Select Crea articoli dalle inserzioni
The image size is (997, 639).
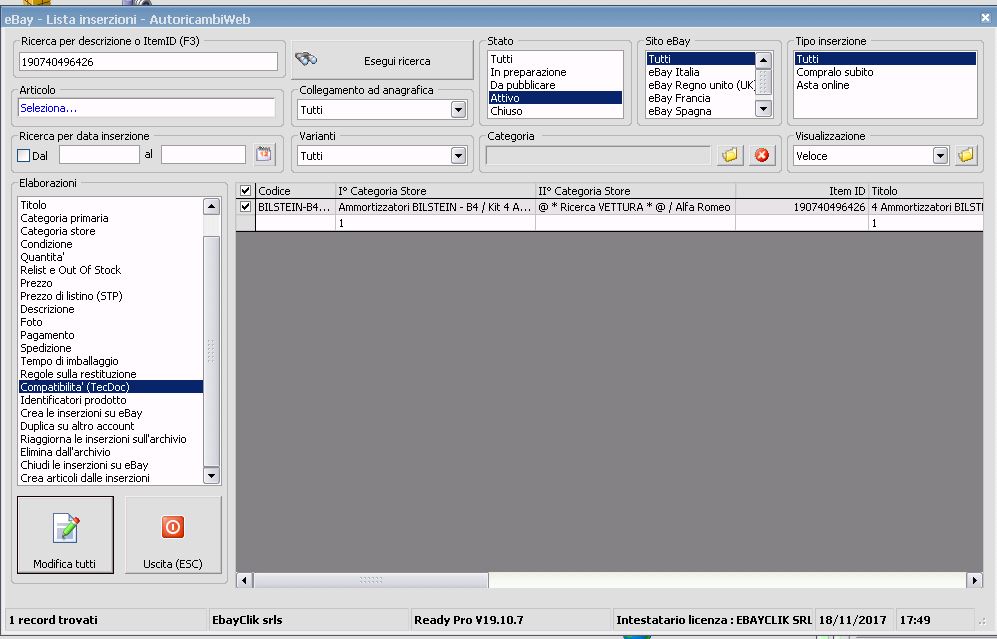[x=111, y=478]
